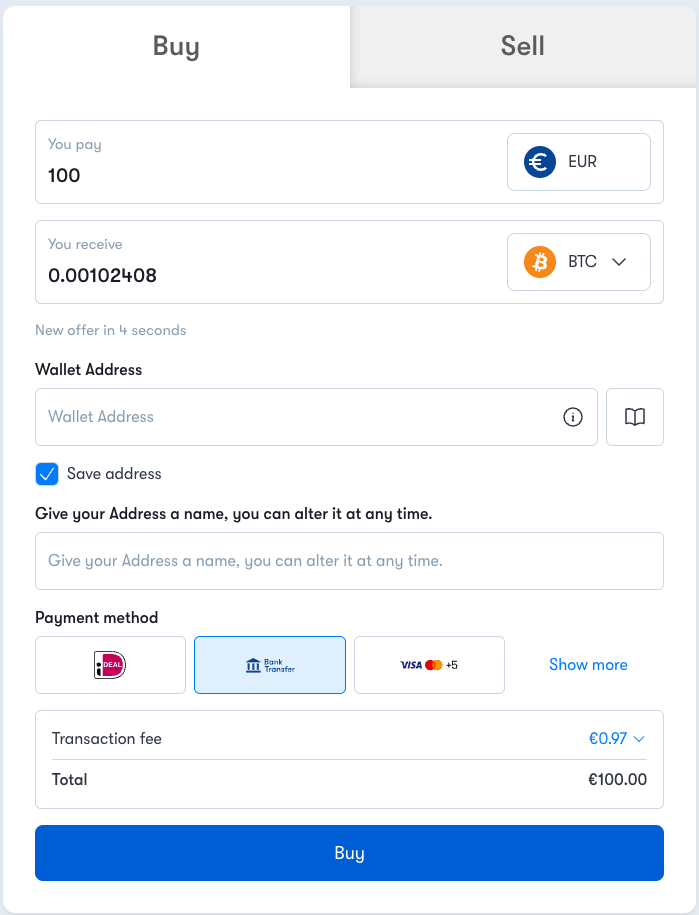Uncheck the Save address checkbox
The image size is (699, 915).
click(47, 474)
